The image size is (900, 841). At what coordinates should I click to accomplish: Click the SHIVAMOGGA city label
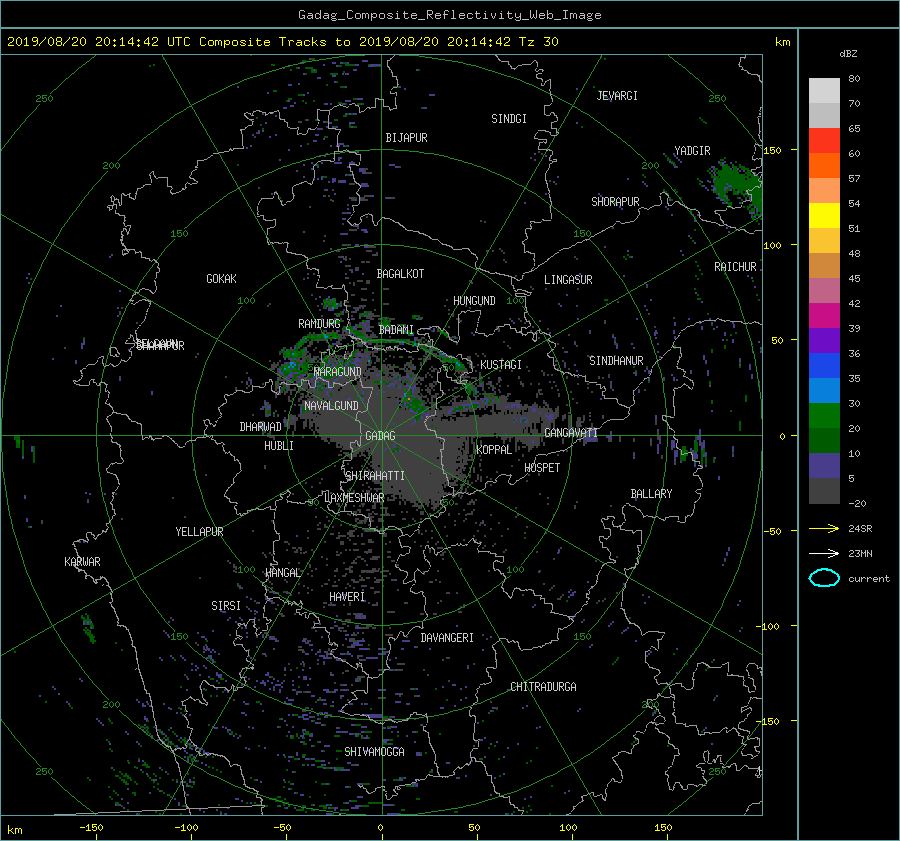374,752
